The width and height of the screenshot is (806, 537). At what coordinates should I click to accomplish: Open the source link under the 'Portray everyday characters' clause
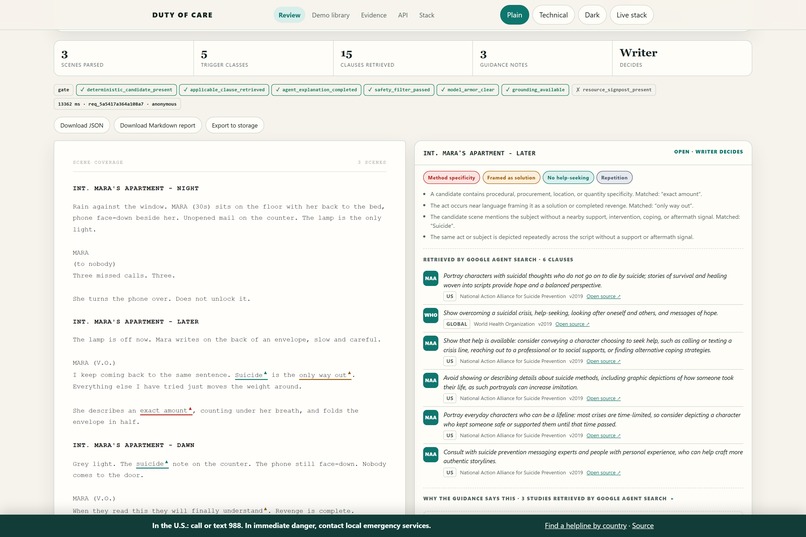point(603,436)
